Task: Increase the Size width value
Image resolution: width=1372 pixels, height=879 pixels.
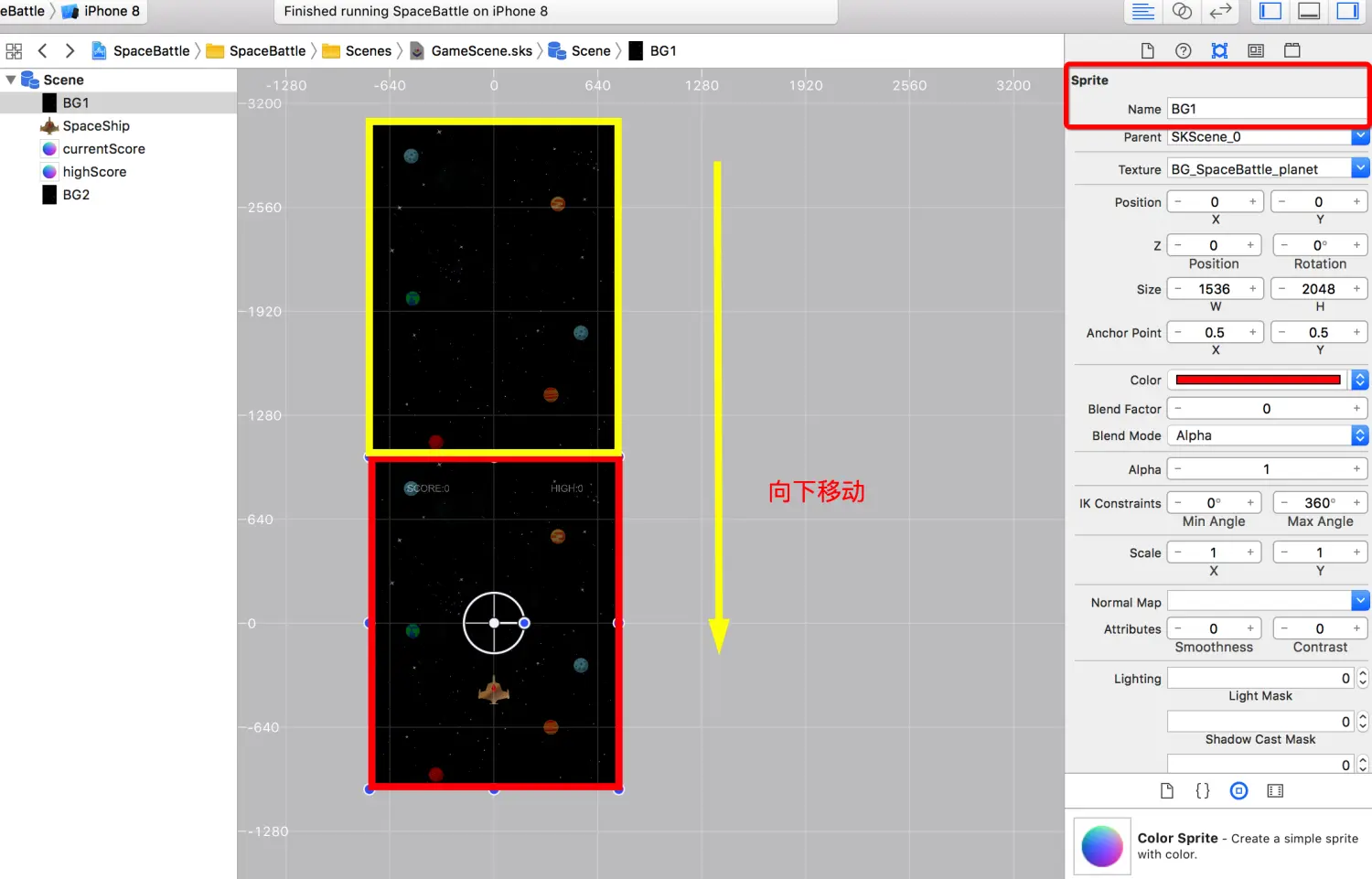Action: (1252, 289)
